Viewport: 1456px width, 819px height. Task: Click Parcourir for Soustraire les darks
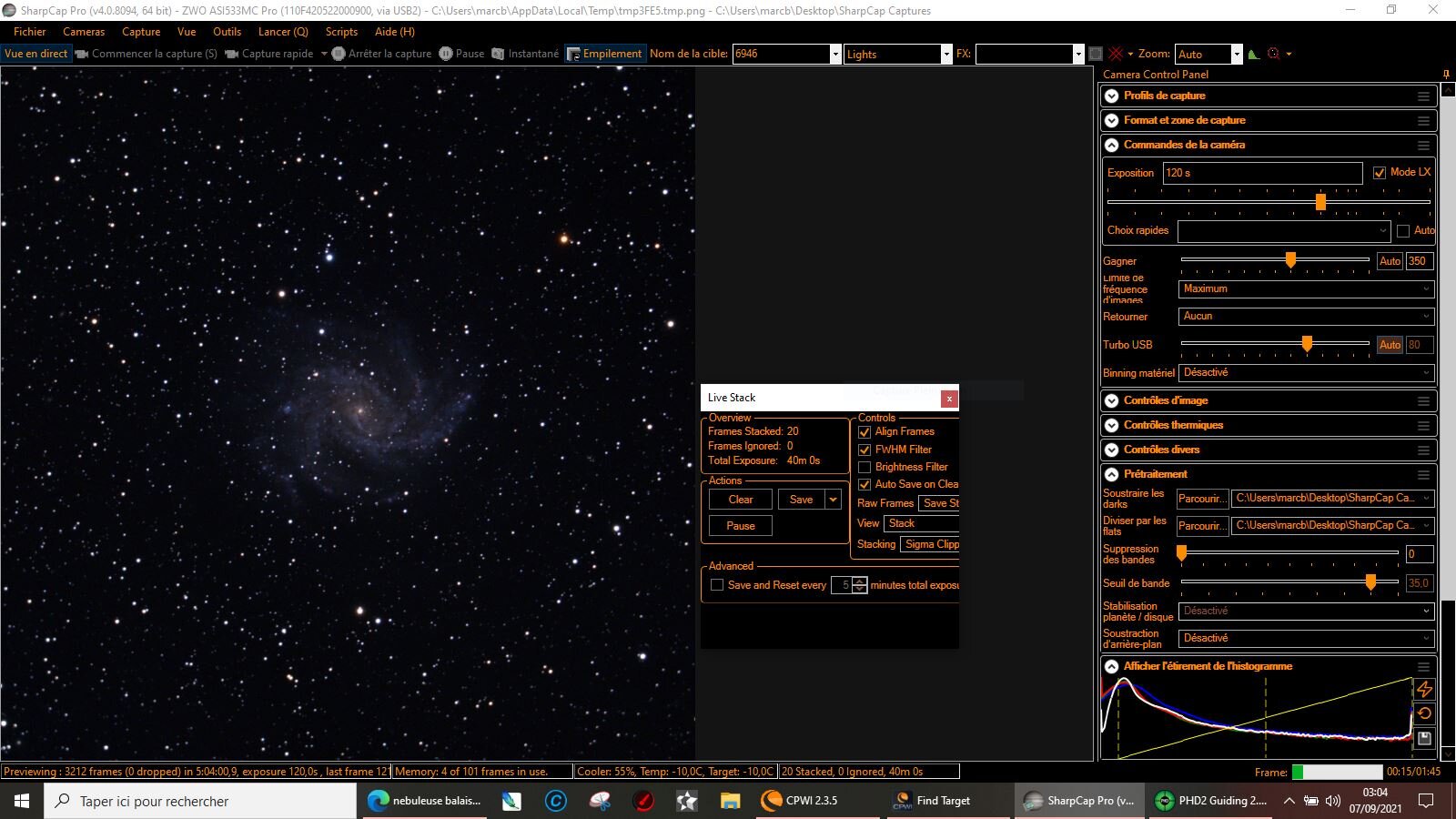tap(1201, 499)
